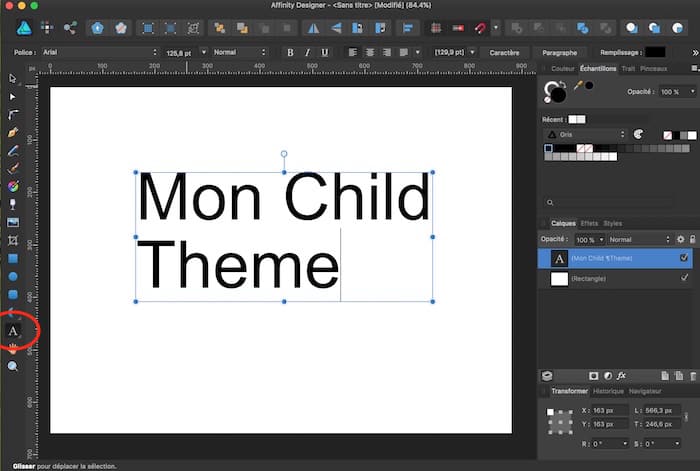This screenshot has height=471, width=700.
Task: Open the justify alignment dropdown arrow
Action: [417, 52]
